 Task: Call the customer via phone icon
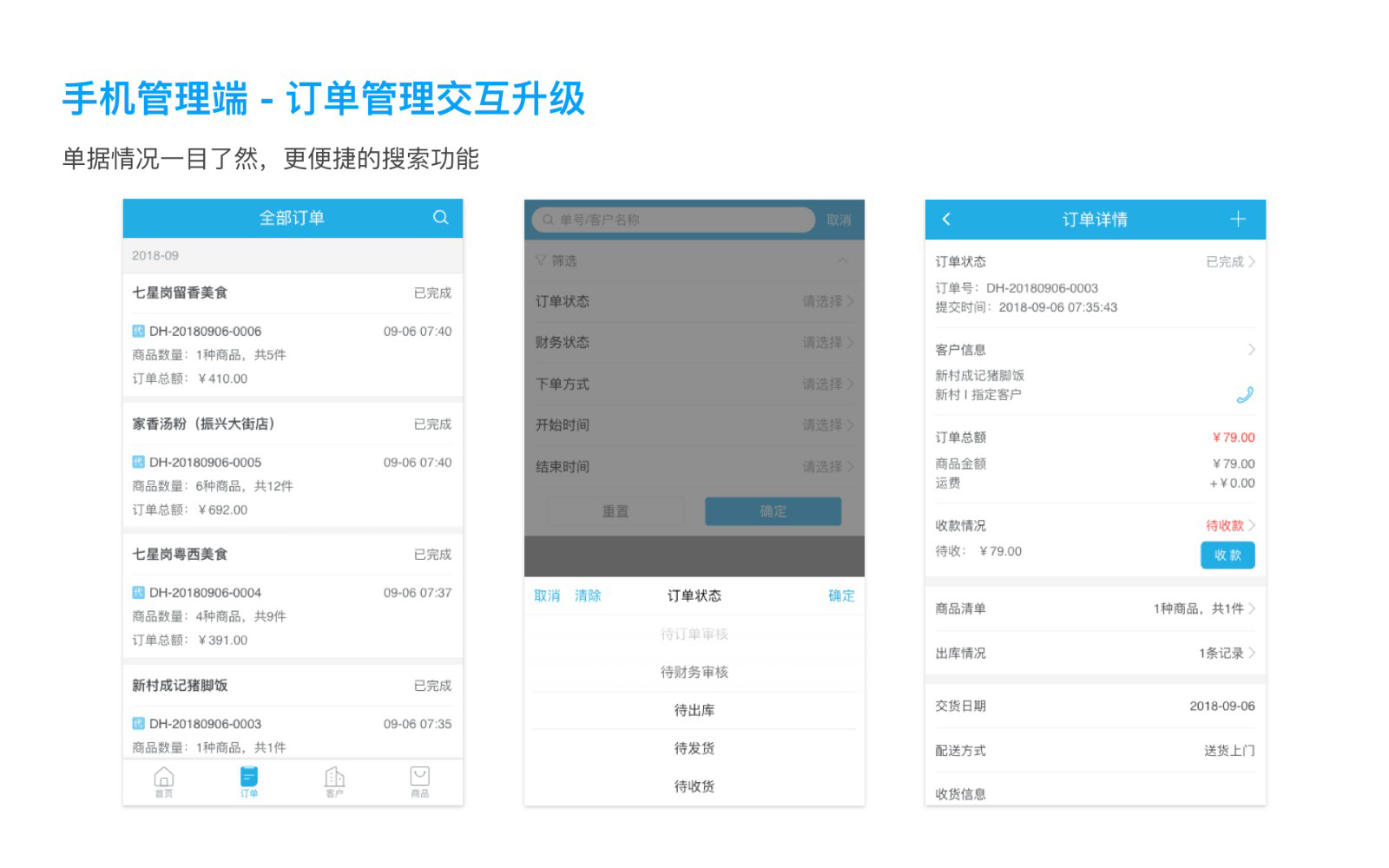point(1244,395)
